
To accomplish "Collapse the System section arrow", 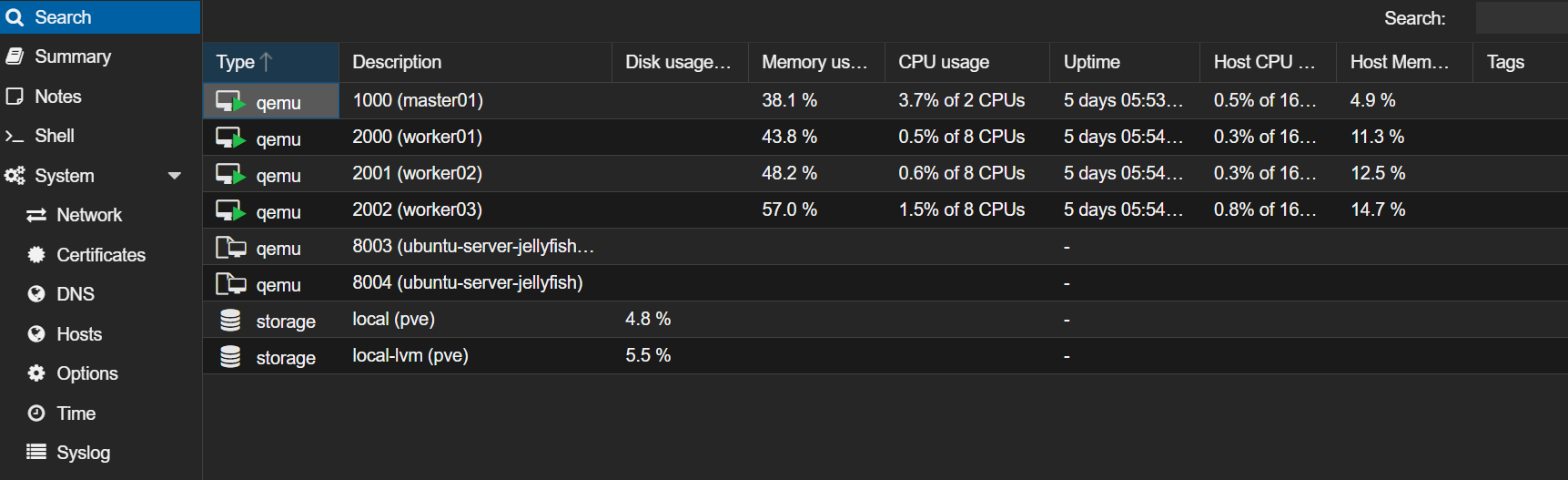I will (x=175, y=176).
